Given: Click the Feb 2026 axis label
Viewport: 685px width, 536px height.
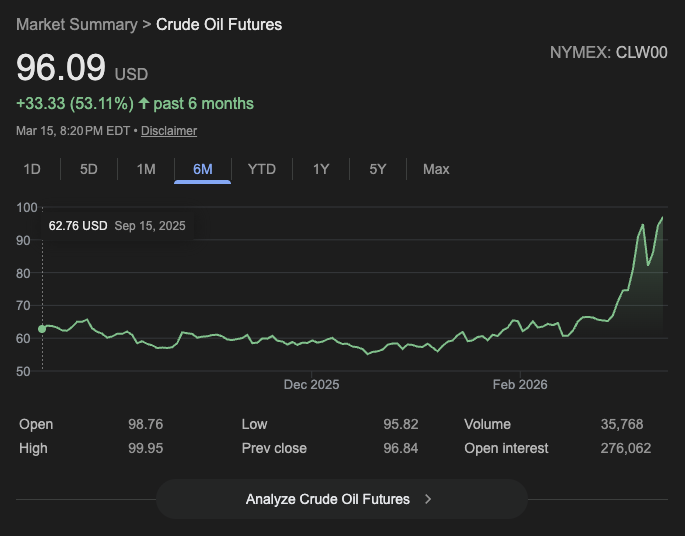Looking at the screenshot, I should [x=520, y=384].
